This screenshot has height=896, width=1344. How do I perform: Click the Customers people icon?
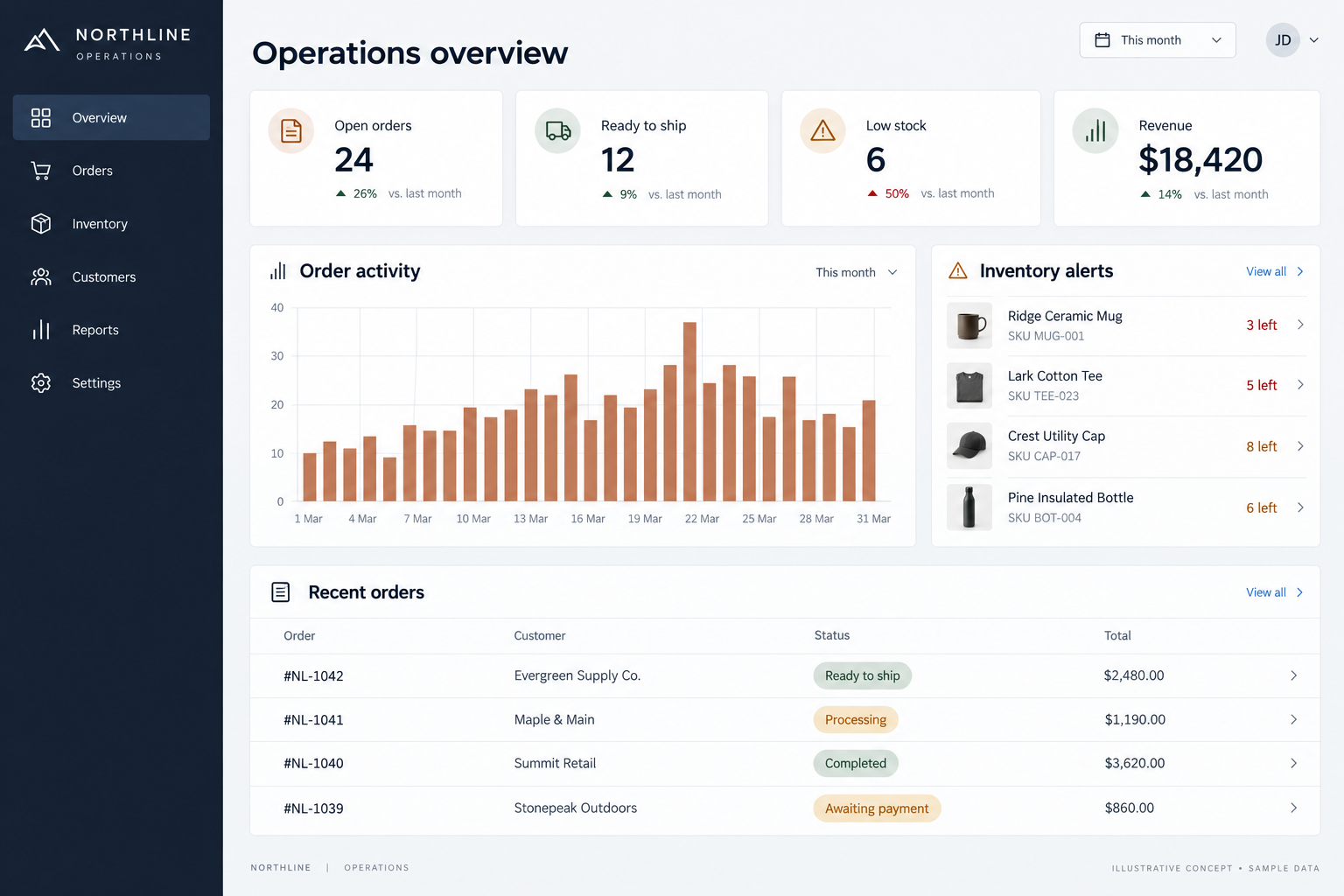(41, 277)
